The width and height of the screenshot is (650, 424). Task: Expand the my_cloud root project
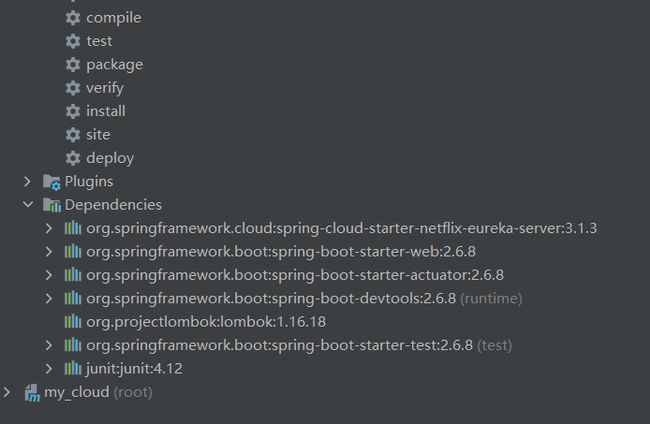[7, 392]
